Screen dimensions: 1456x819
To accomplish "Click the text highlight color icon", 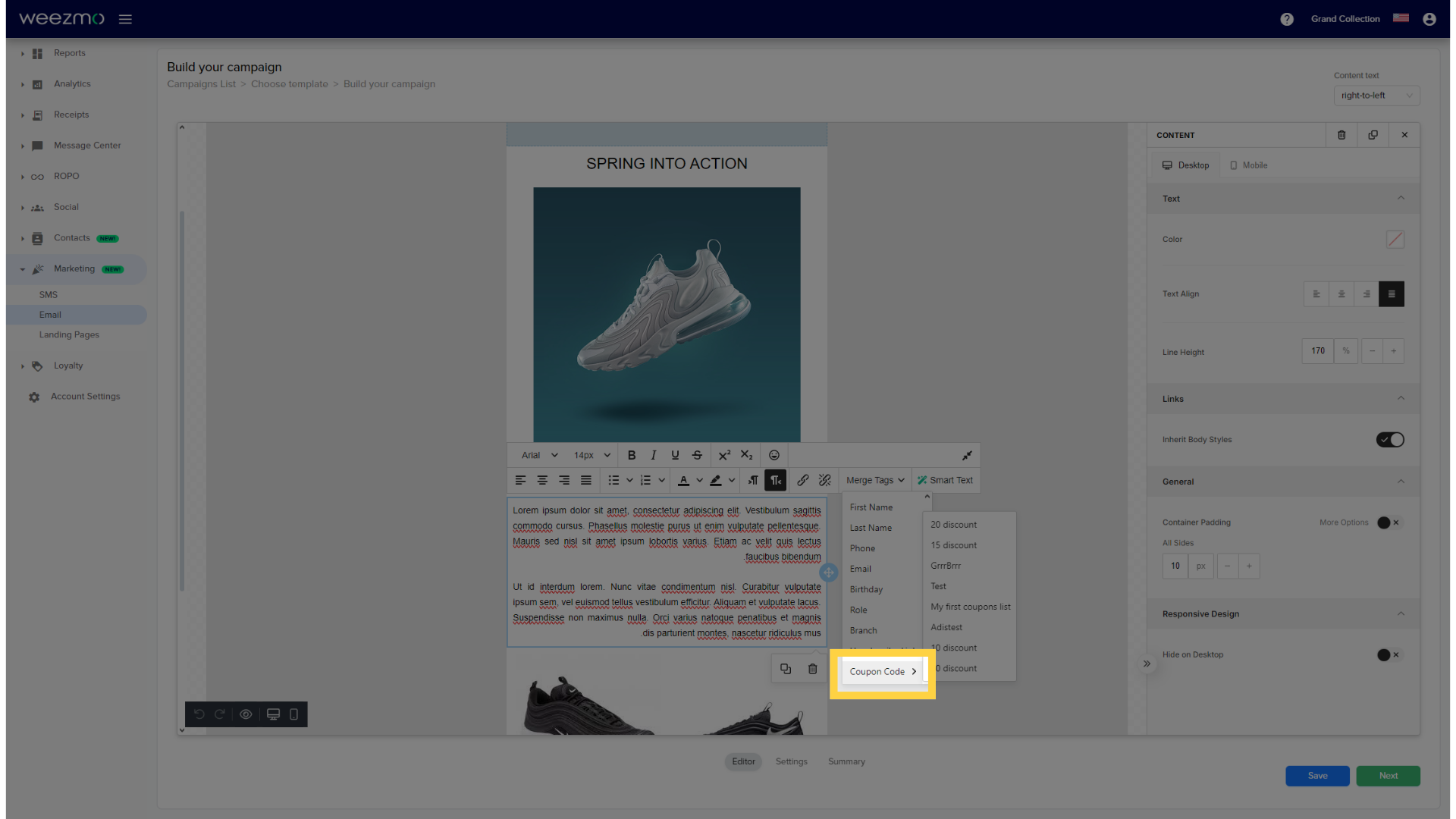I will 714,480.
